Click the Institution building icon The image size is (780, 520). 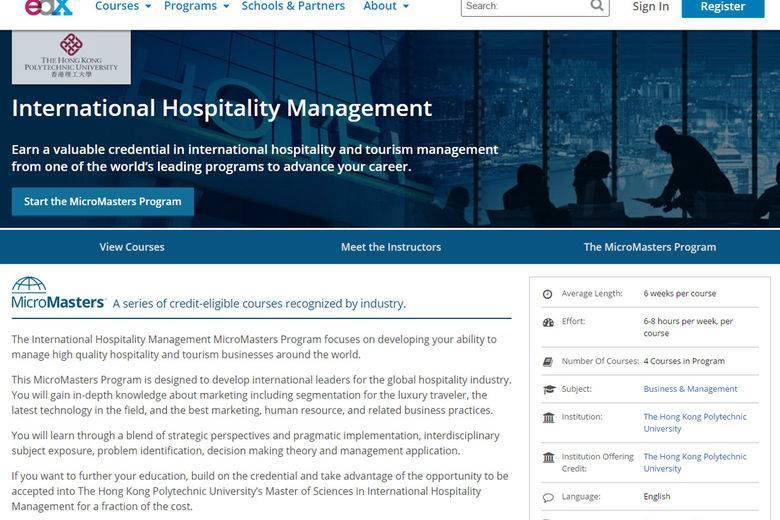pos(547,417)
